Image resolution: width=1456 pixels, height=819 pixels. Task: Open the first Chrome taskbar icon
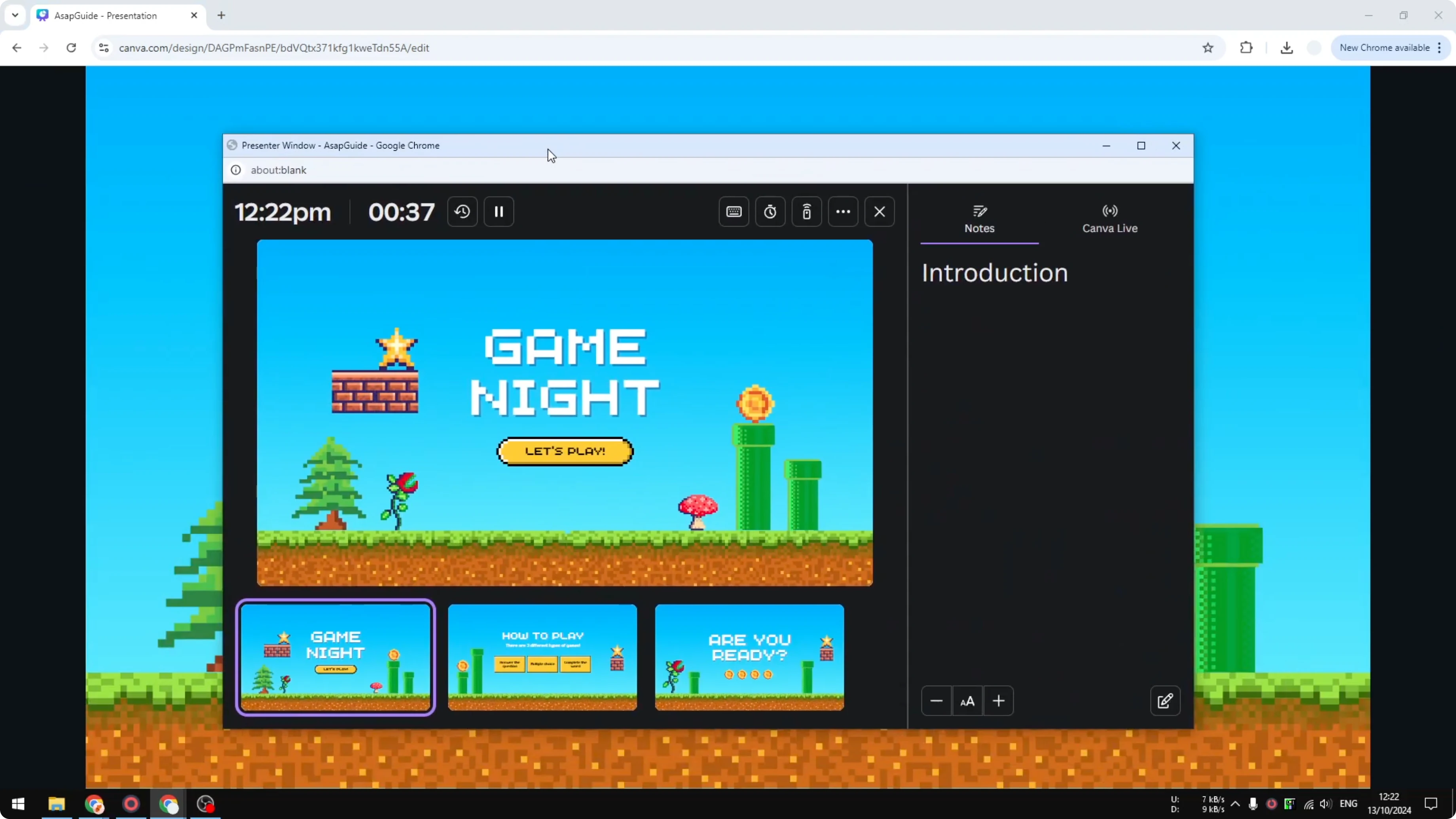pos(94,804)
